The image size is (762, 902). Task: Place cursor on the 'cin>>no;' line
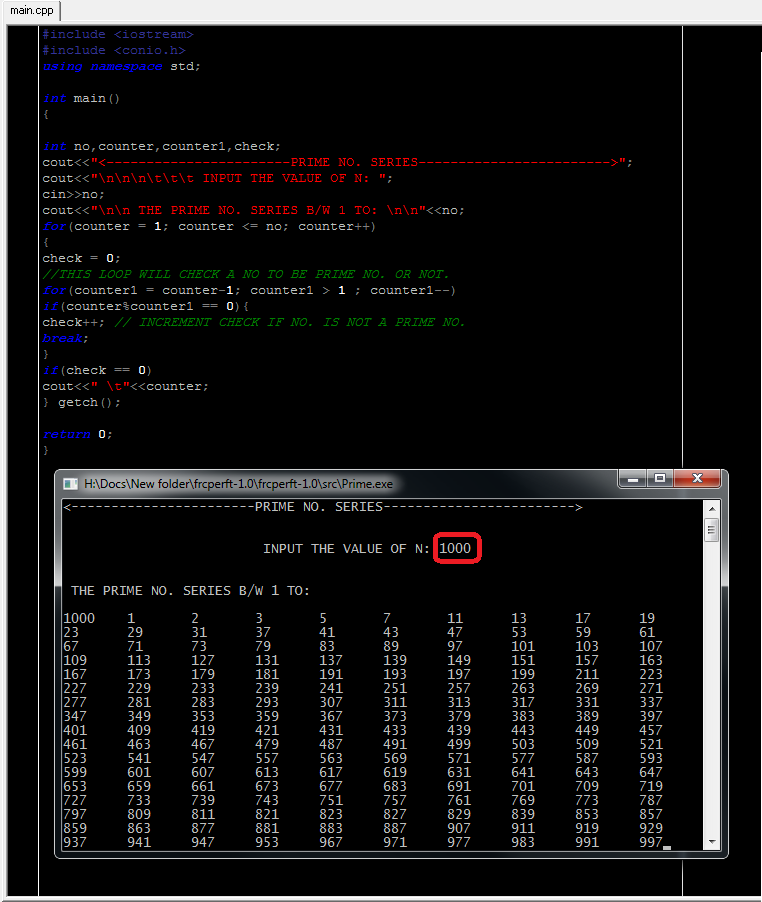pos(73,194)
